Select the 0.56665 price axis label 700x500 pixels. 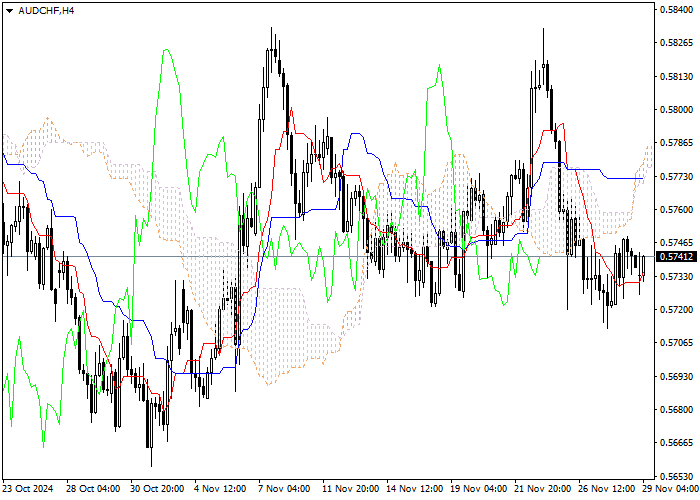click(x=676, y=443)
